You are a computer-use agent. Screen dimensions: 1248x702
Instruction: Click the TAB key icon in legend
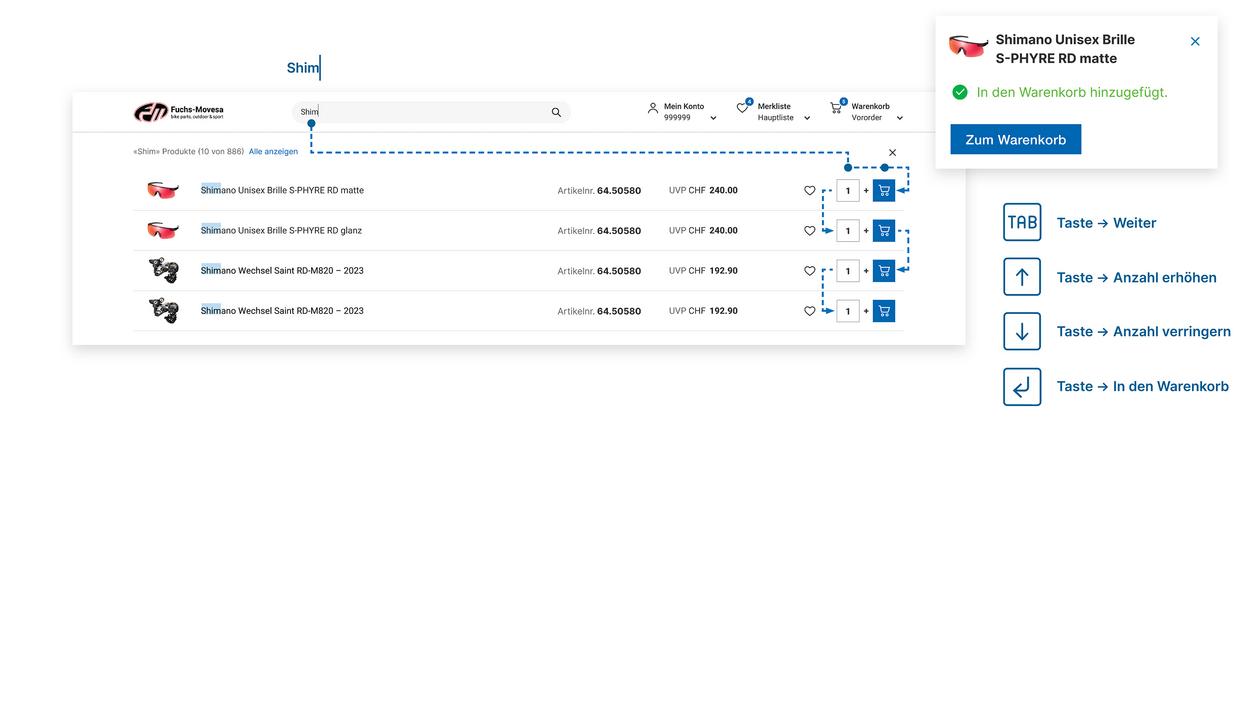1022,222
